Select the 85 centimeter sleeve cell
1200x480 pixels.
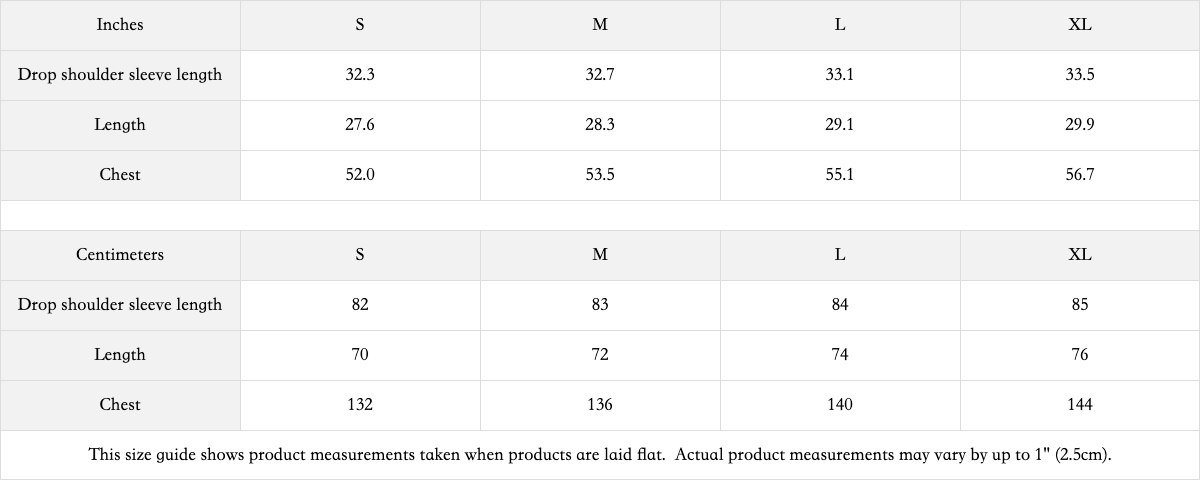(x=1080, y=305)
